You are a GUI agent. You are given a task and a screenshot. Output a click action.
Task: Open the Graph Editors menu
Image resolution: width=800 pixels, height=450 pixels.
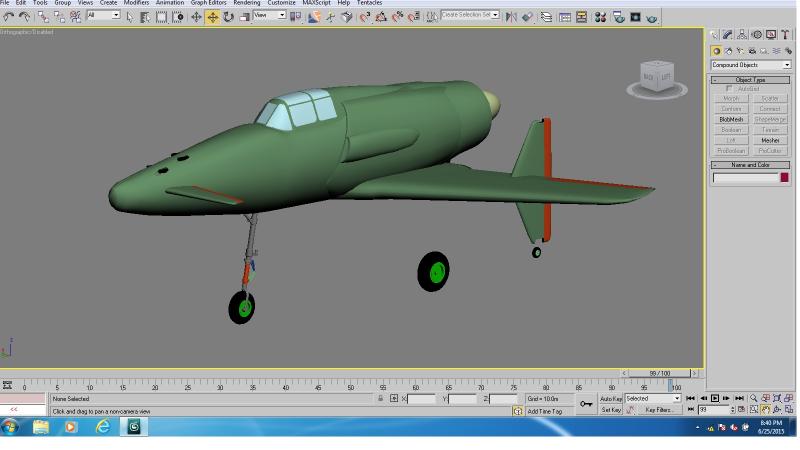tap(208, 3)
